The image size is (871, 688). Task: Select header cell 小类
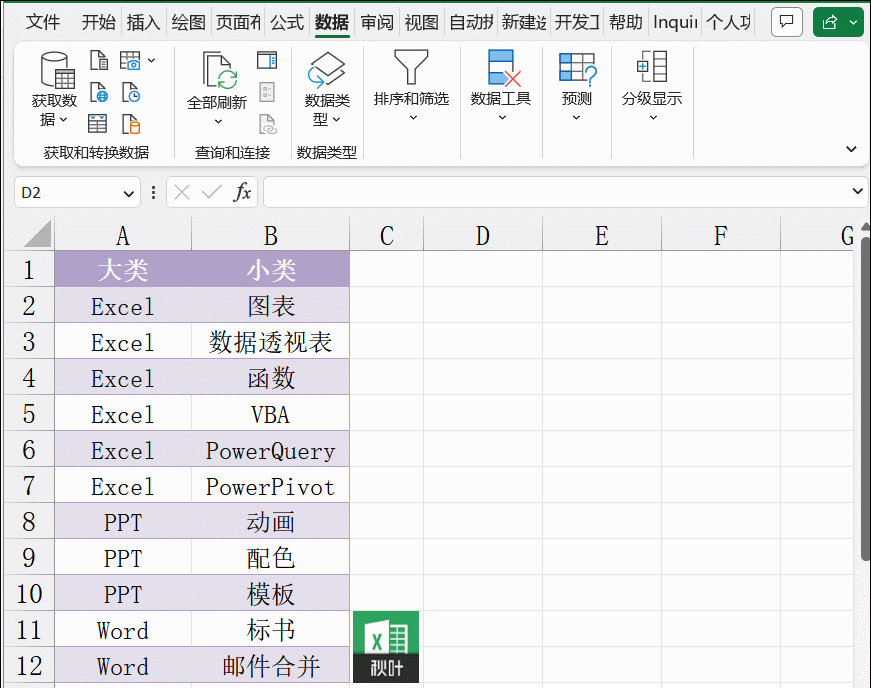(x=271, y=269)
